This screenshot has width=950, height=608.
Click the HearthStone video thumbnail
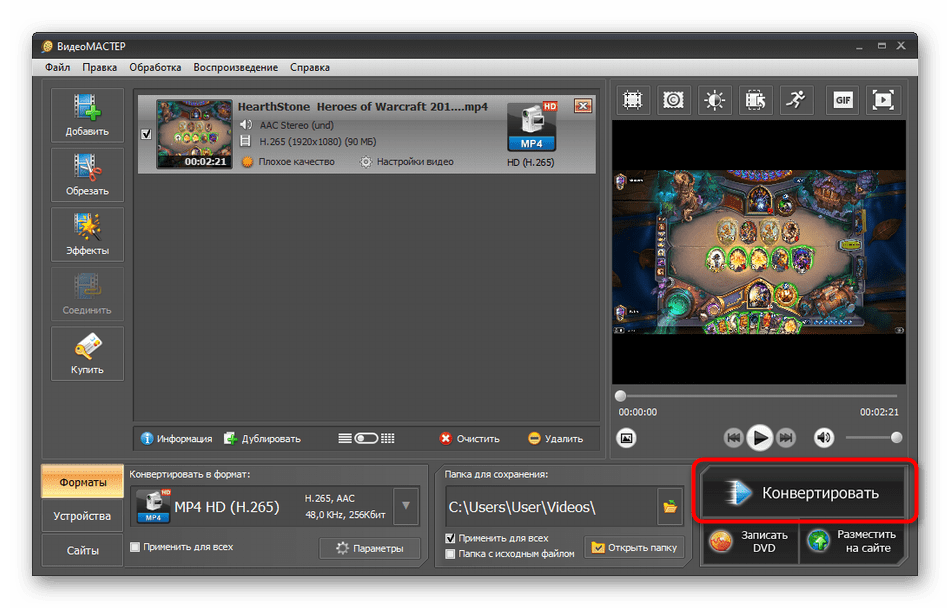[x=194, y=134]
